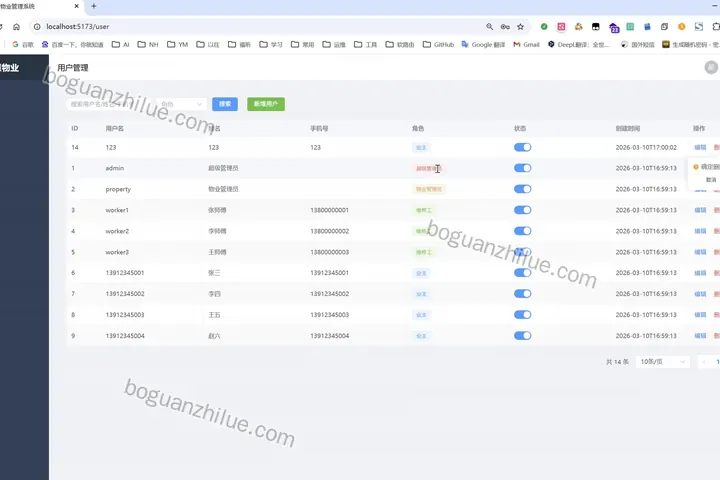Click the yellow 物业管理员 role tag
The height and width of the screenshot is (480, 720).
428,189
